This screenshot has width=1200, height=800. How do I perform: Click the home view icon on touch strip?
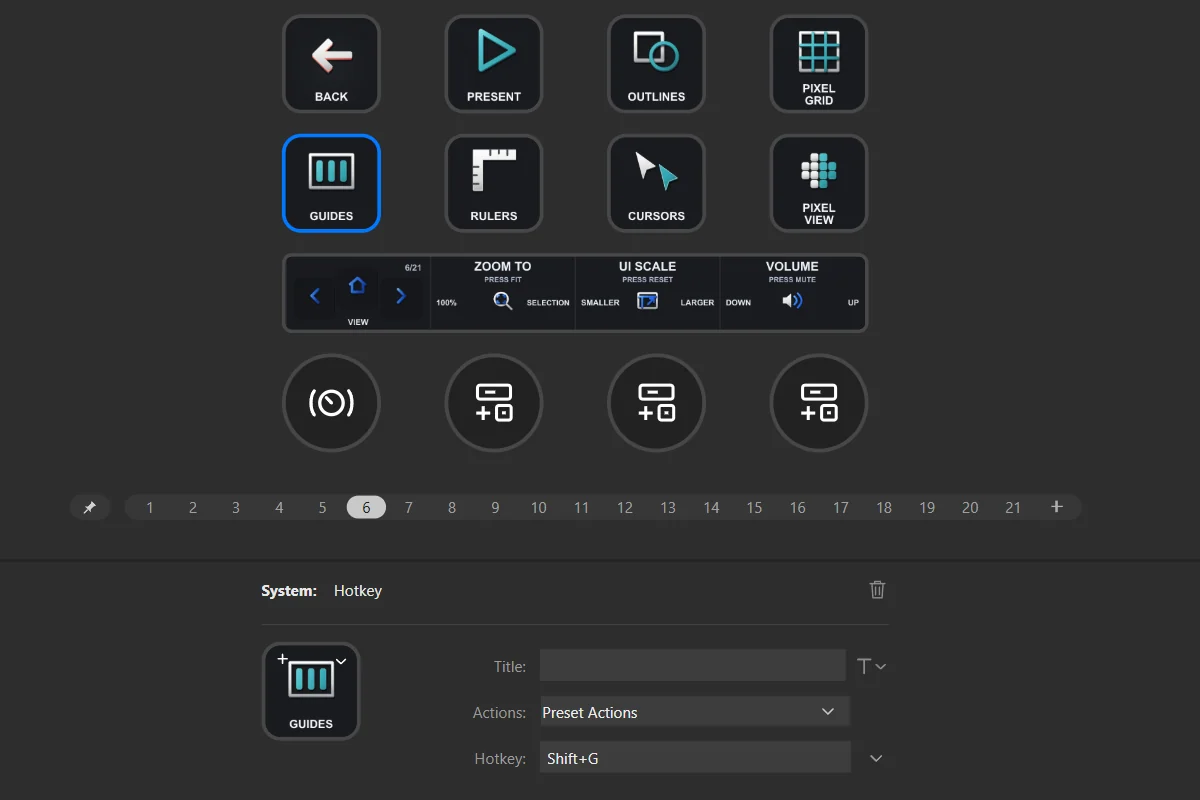[x=357, y=286]
